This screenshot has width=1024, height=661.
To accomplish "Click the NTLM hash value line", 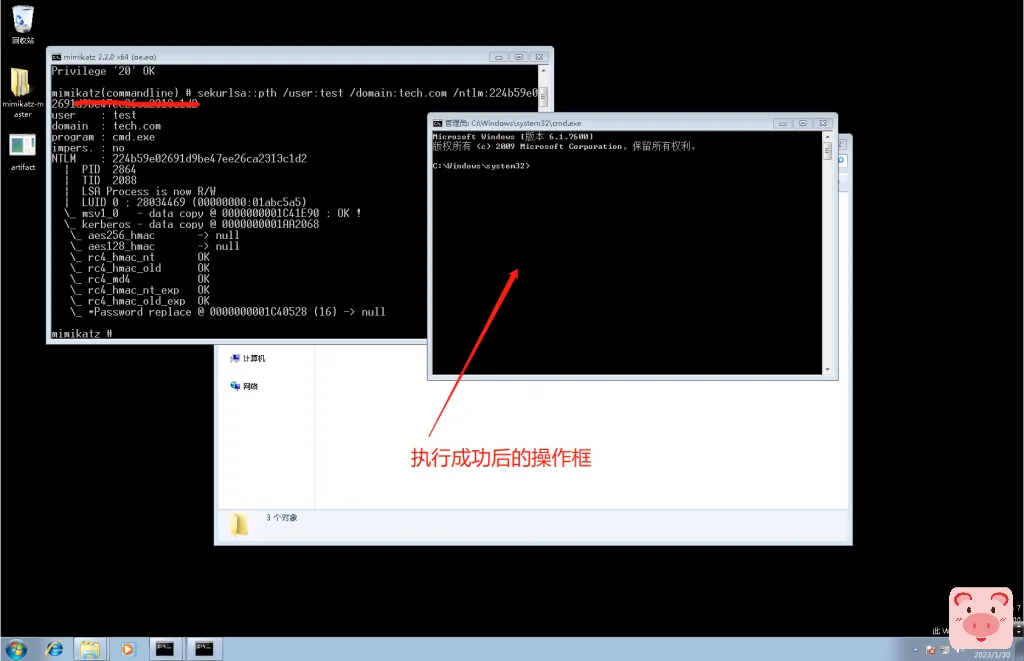I will 179,159.
